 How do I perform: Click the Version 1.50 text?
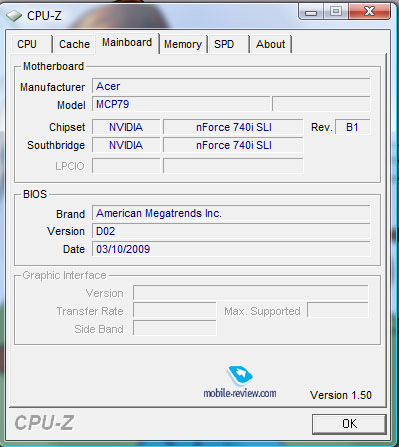tap(341, 395)
